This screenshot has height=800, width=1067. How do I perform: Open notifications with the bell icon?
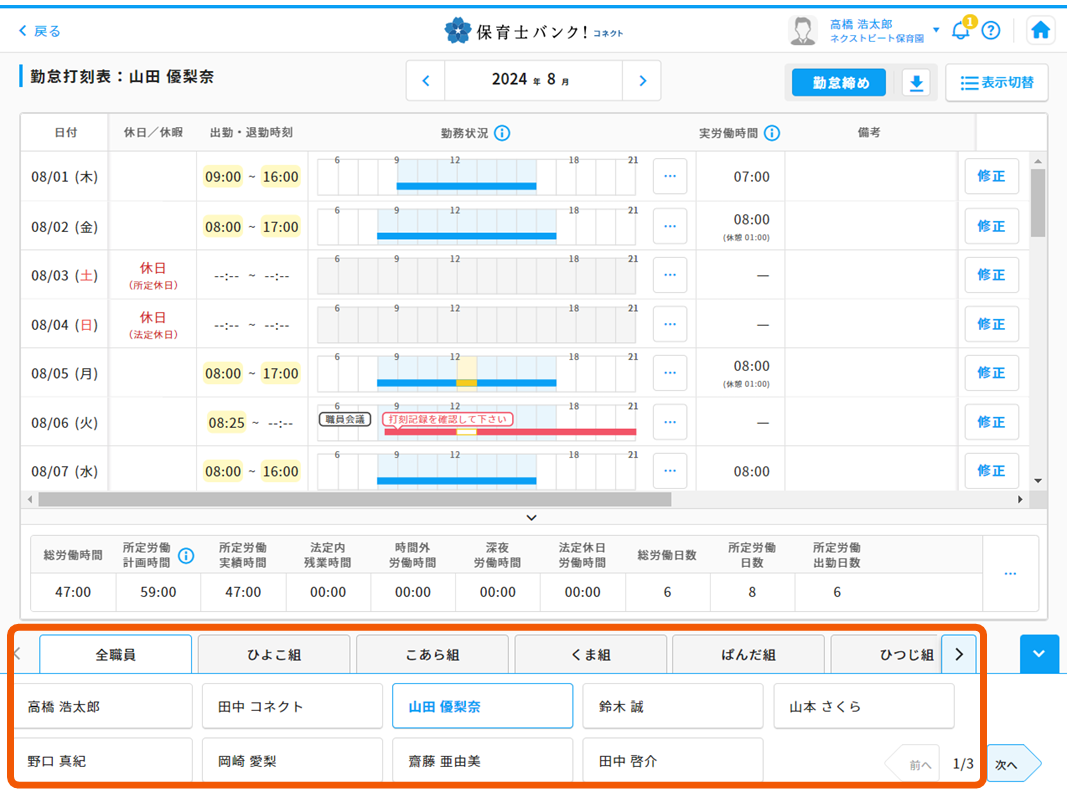point(960,31)
